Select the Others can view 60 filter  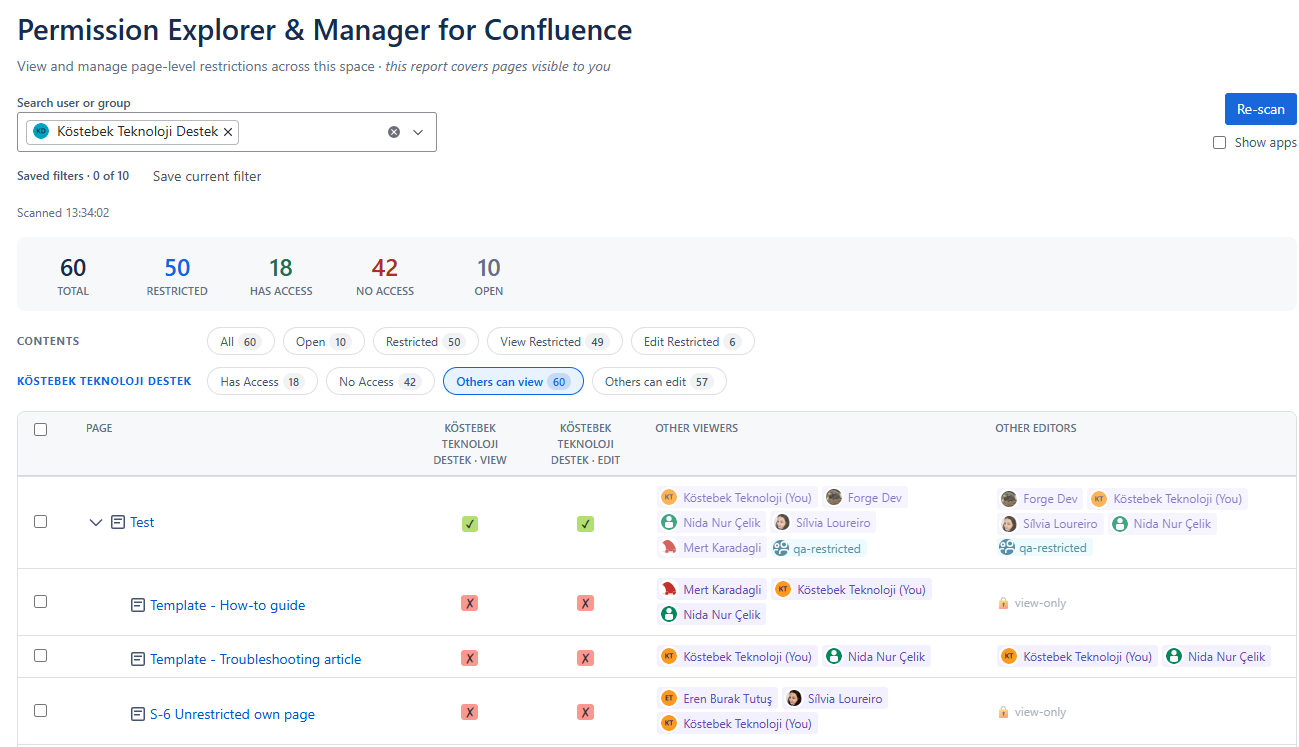(x=513, y=382)
